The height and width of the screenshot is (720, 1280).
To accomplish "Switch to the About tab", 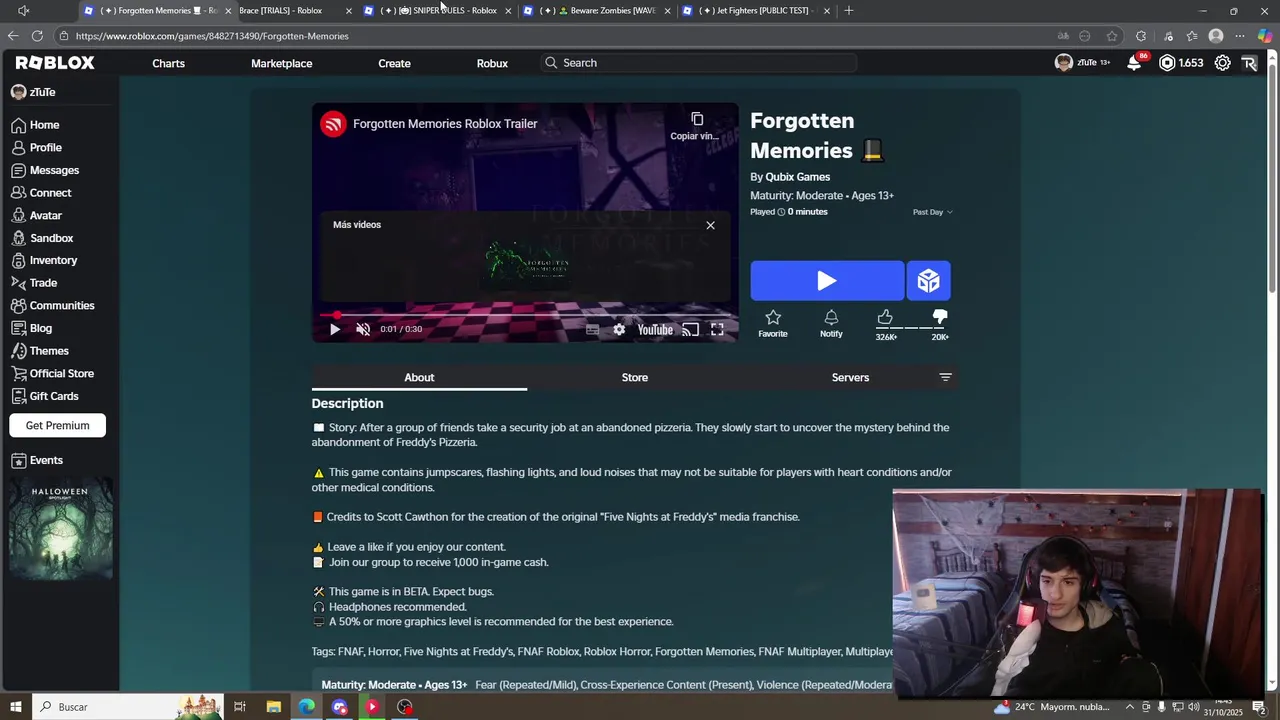I will 419,377.
